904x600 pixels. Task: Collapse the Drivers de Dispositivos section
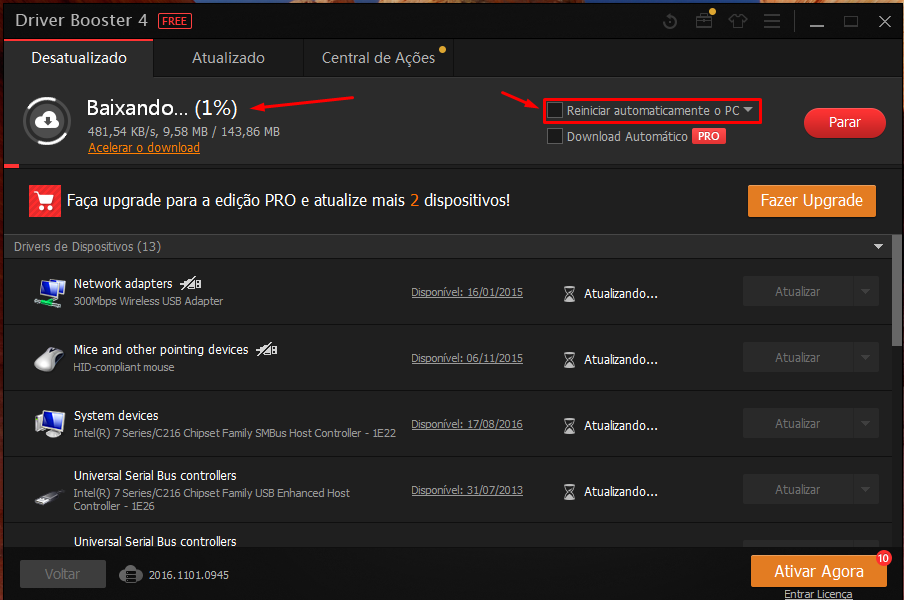coord(878,247)
